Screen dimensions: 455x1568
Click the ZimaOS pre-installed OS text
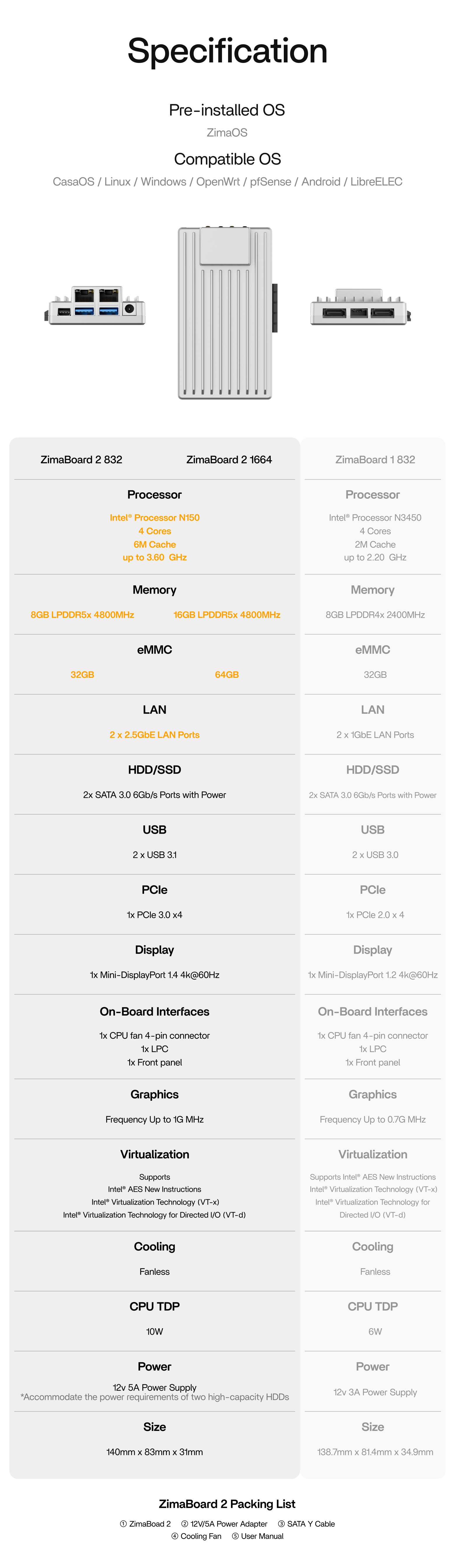tap(227, 133)
